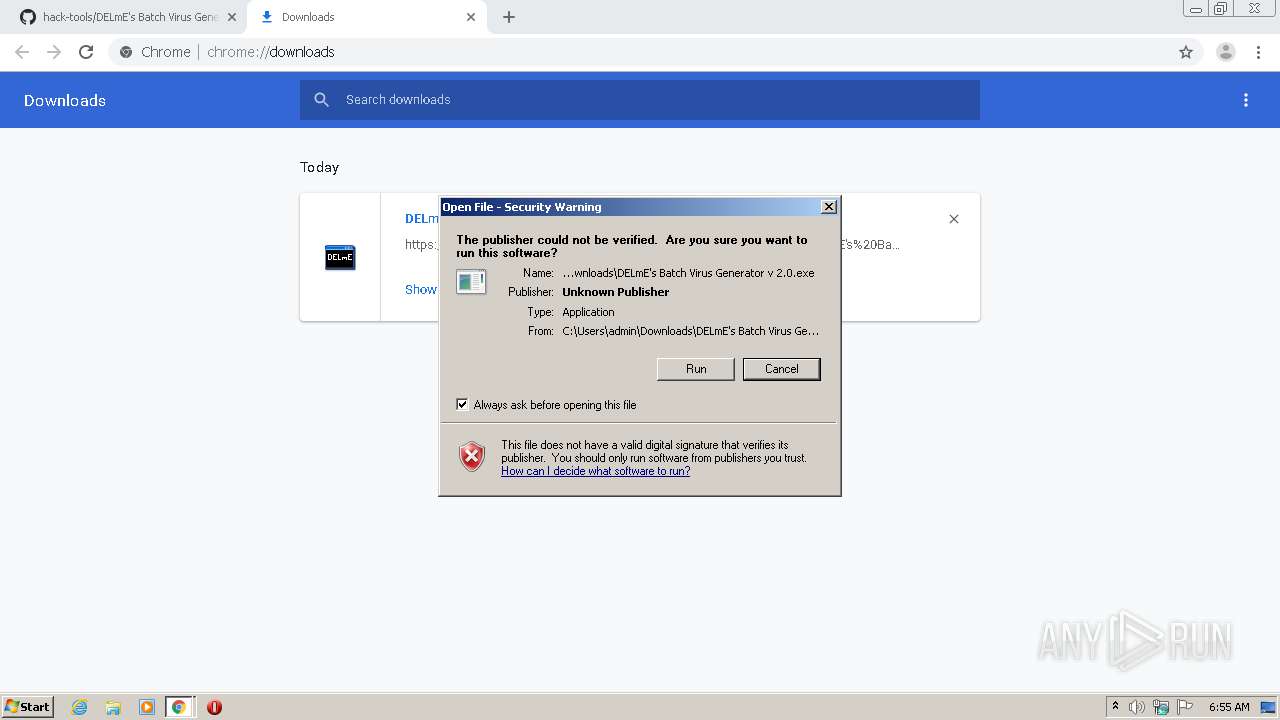
Task: Click the 'Unknown Publisher' text
Action: point(616,292)
